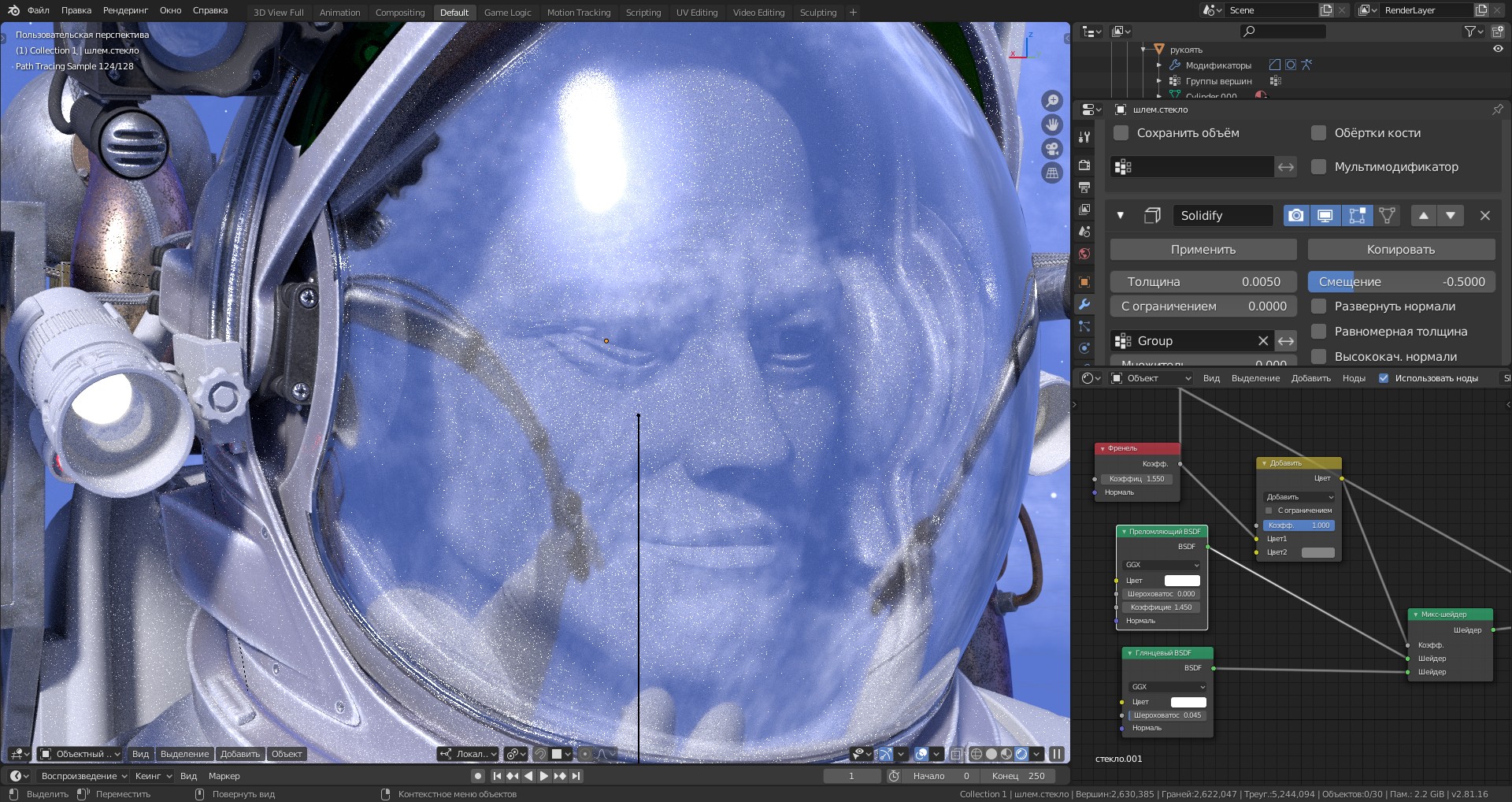Click the zoom magnifier viewport gizmo
This screenshot has width=1512, height=802.
(x=1052, y=101)
